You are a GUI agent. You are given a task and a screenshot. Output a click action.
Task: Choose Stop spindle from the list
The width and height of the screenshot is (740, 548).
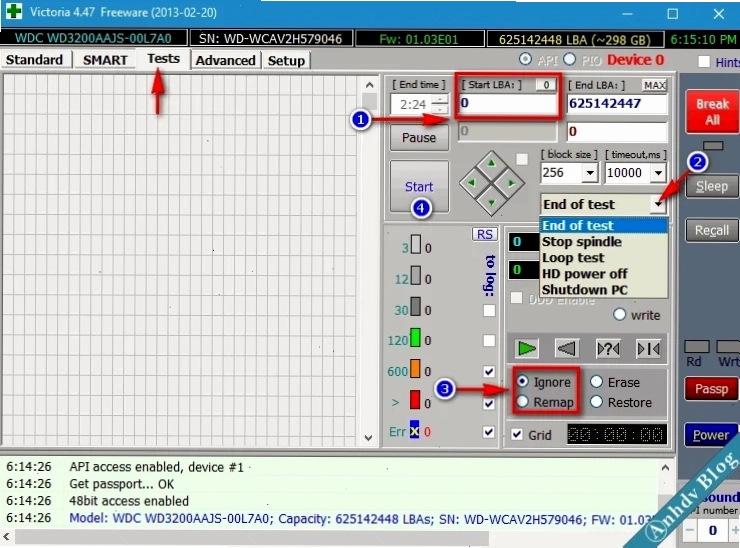604,242
